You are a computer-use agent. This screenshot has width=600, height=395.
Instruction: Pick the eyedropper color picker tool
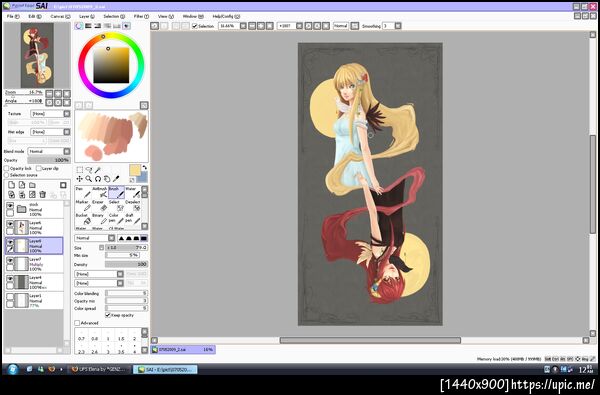pos(116,179)
